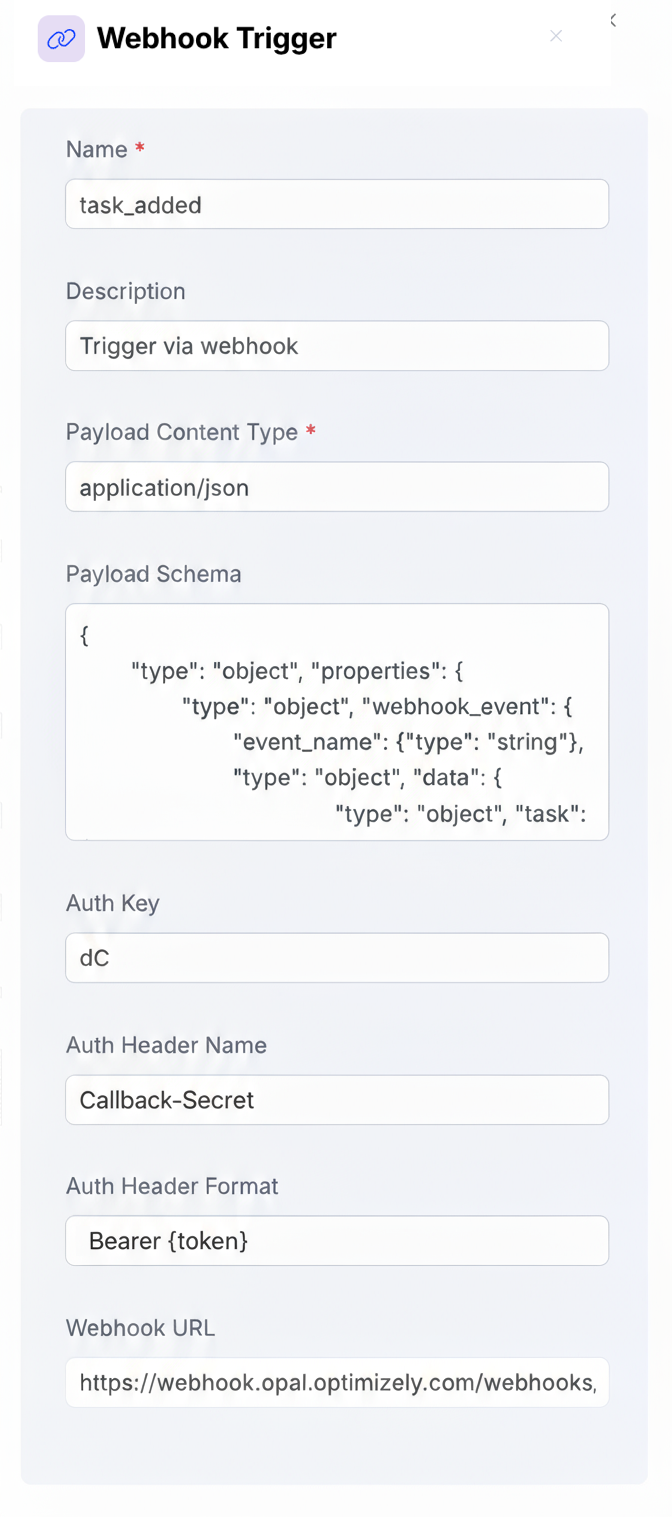Click the webhook link icon in header
Screen dimensions: 672x1517
(61, 39)
